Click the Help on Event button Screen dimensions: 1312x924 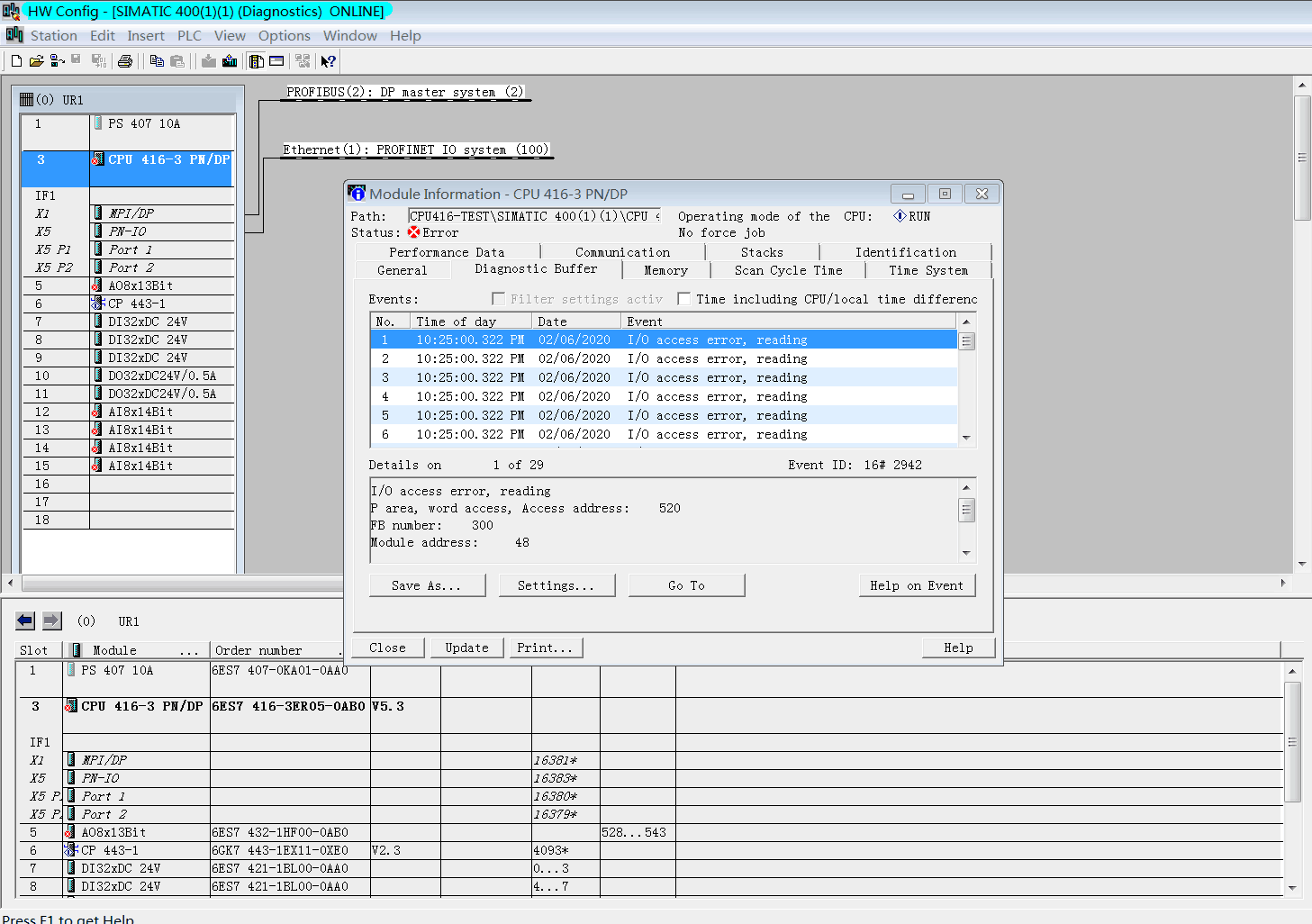(916, 585)
